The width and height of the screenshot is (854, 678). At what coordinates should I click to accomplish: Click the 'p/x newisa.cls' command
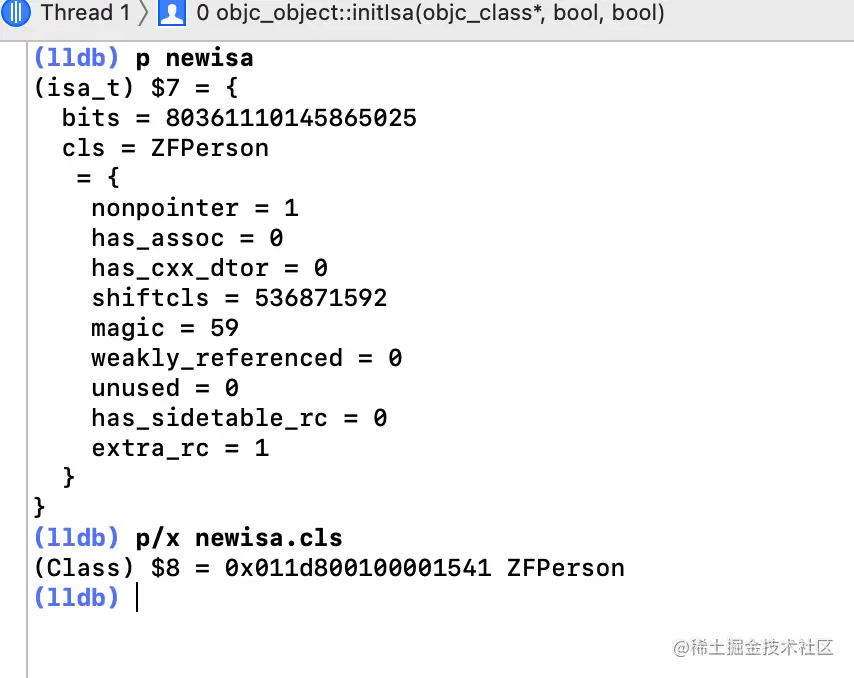(239, 538)
